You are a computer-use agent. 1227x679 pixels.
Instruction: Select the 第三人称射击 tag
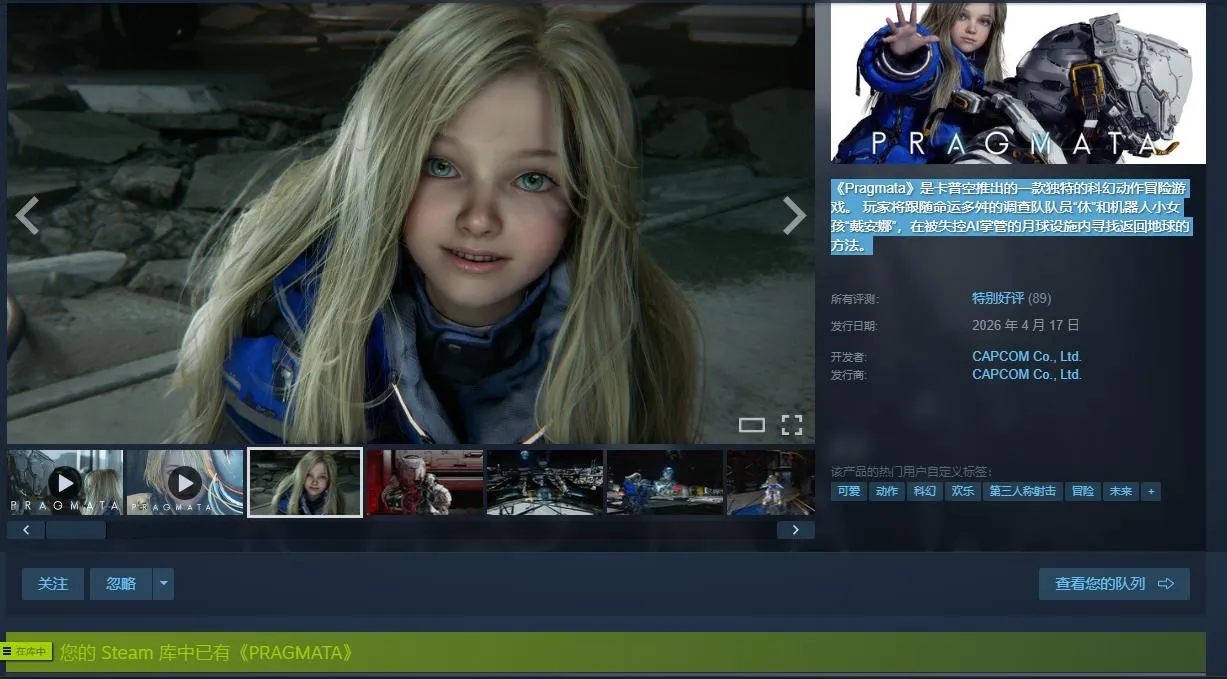click(x=1022, y=491)
